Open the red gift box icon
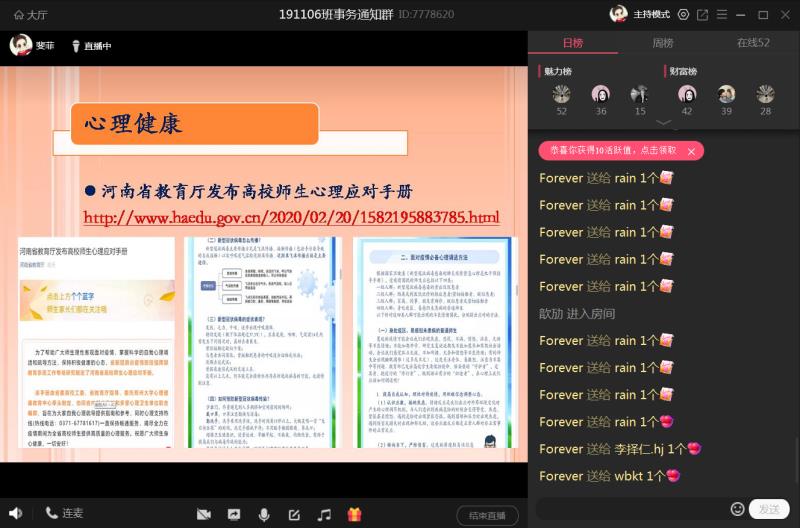800x528 pixels. [354, 515]
